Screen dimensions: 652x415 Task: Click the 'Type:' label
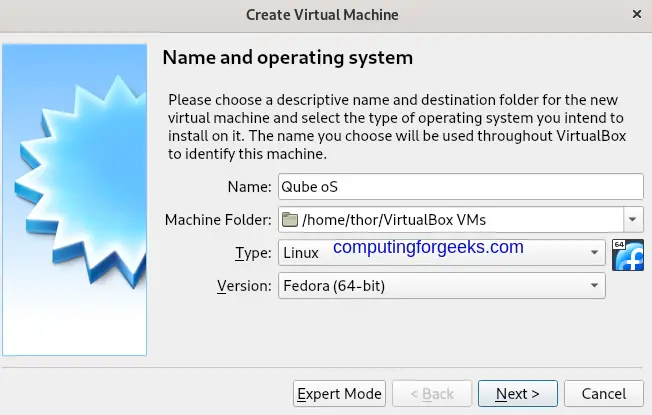coord(253,253)
